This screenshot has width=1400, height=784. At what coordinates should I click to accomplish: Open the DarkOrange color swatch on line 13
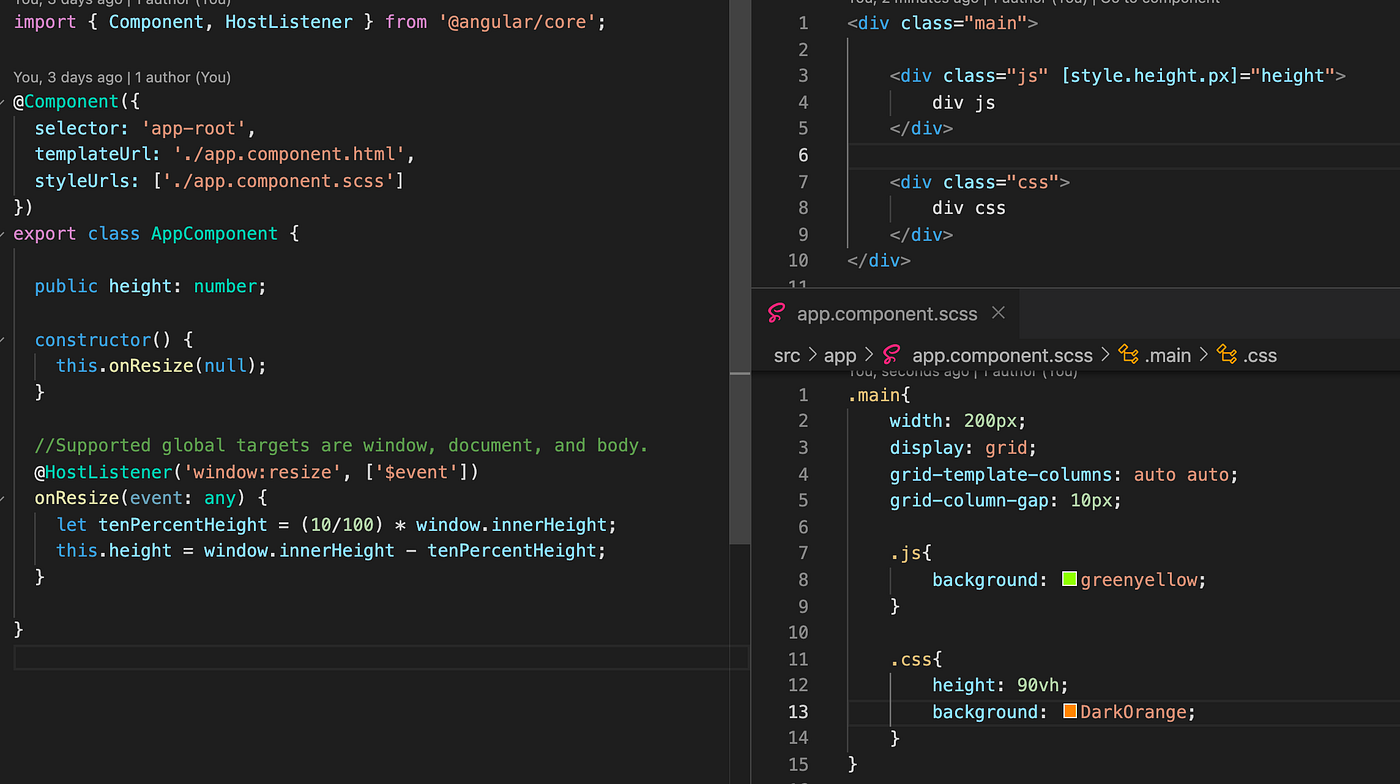[x=1070, y=711]
